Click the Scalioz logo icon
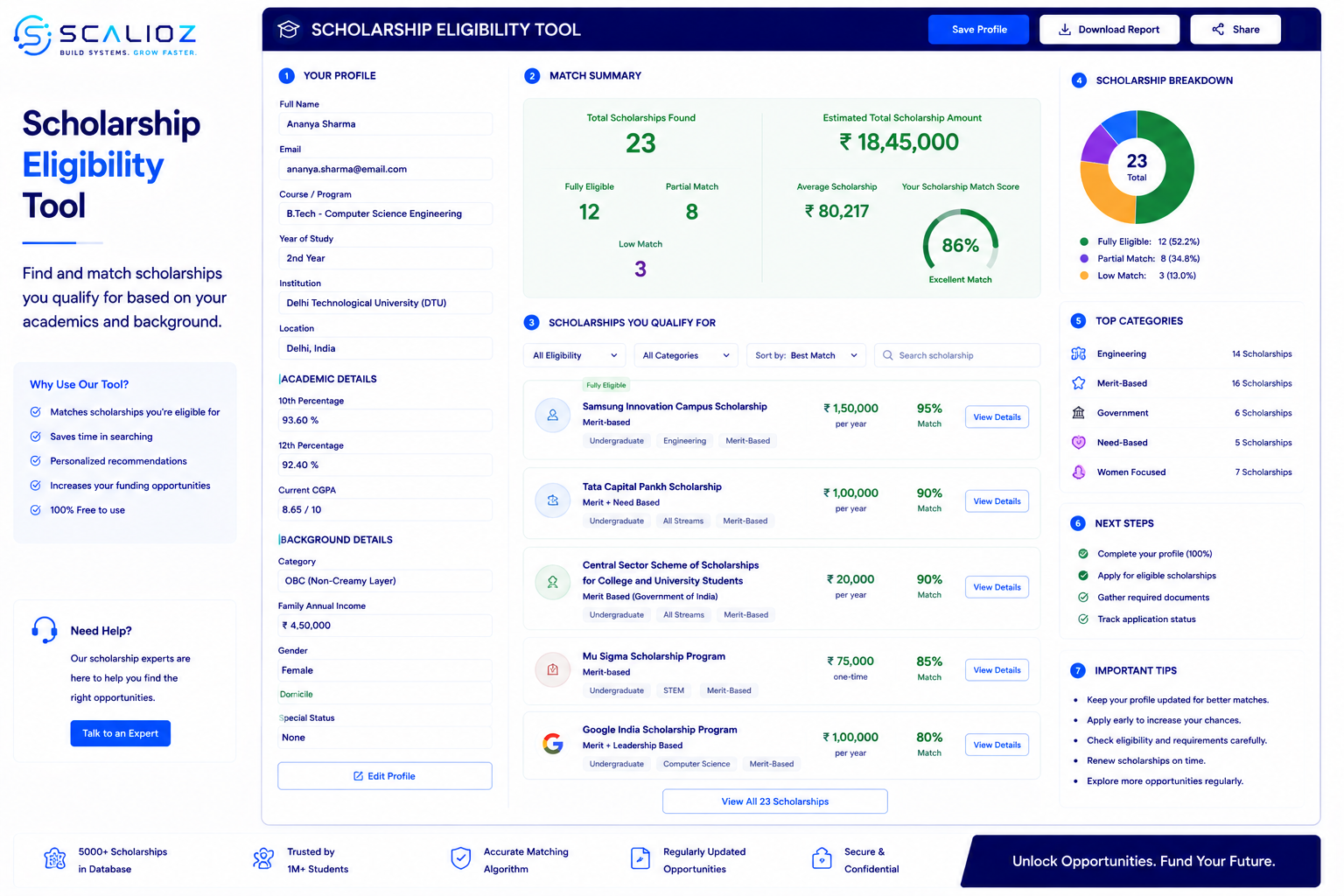This screenshot has height=896, width=1344. pos(32,35)
